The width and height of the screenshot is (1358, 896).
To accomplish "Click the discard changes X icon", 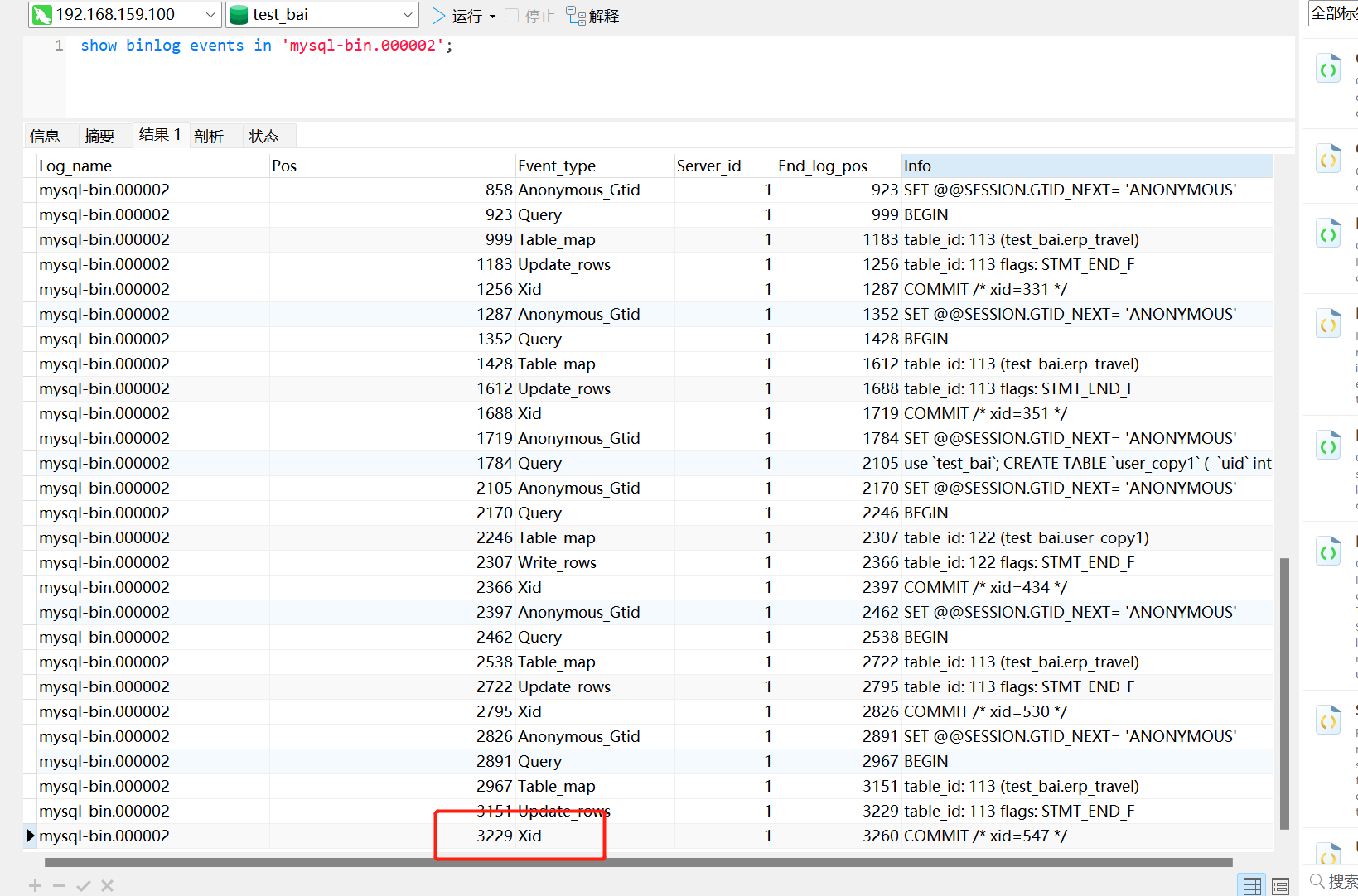I will coord(107,885).
